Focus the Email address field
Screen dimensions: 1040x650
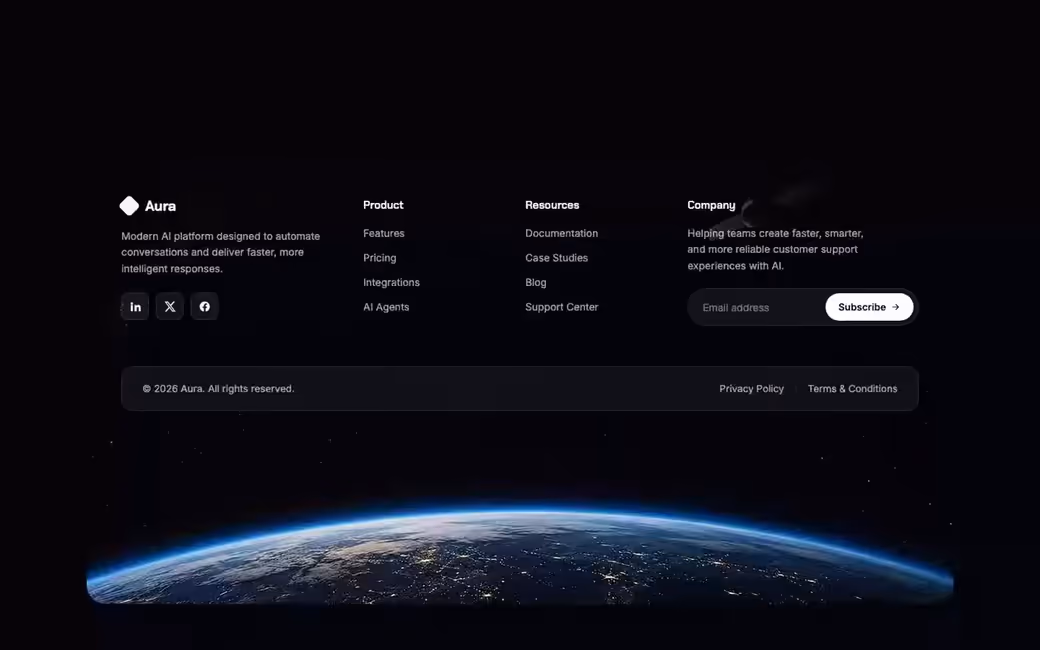[x=757, y=307]
